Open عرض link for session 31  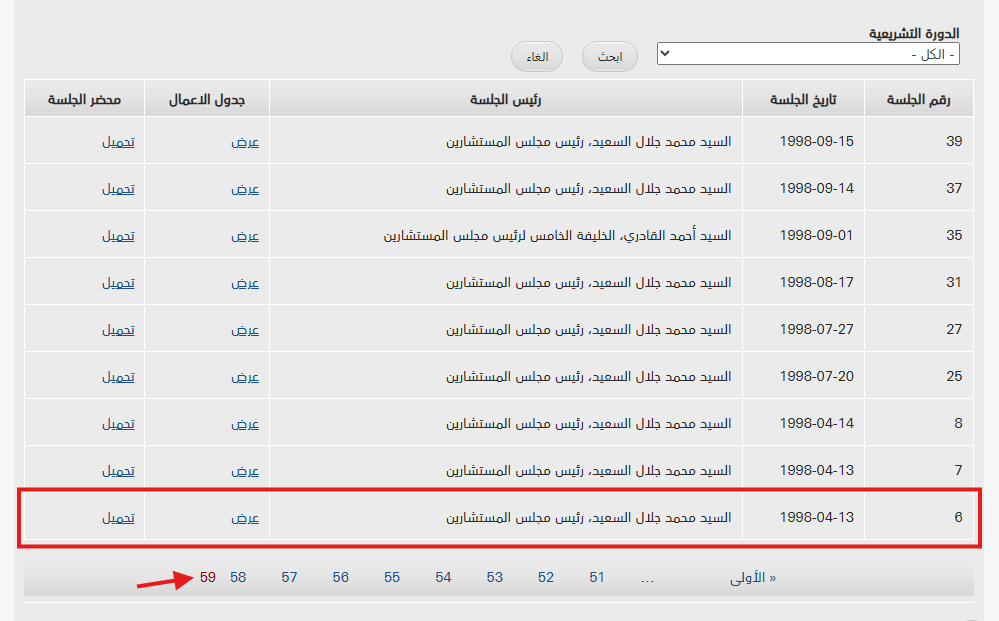point(245,283)
